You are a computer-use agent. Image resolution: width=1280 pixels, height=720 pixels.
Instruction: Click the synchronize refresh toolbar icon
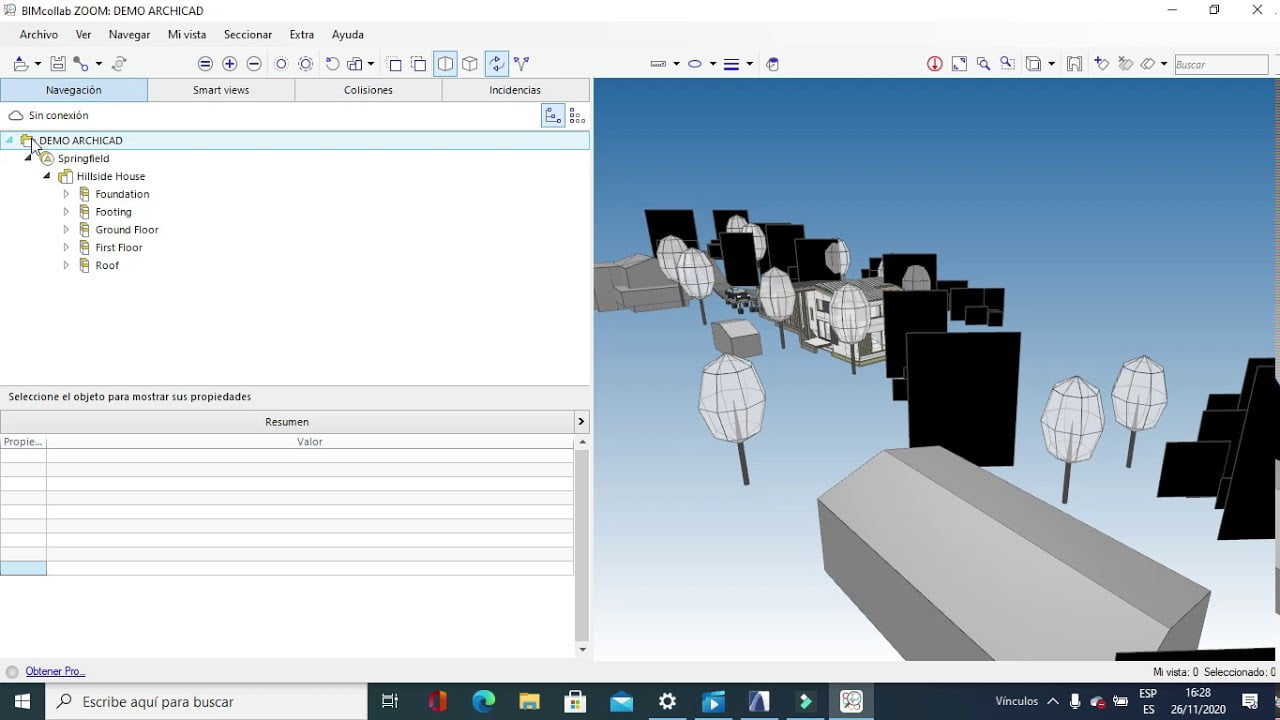(119, 64)
